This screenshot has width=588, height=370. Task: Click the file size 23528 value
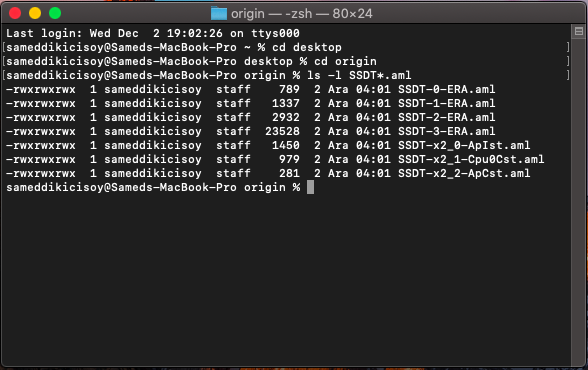[x=282, y=131]
